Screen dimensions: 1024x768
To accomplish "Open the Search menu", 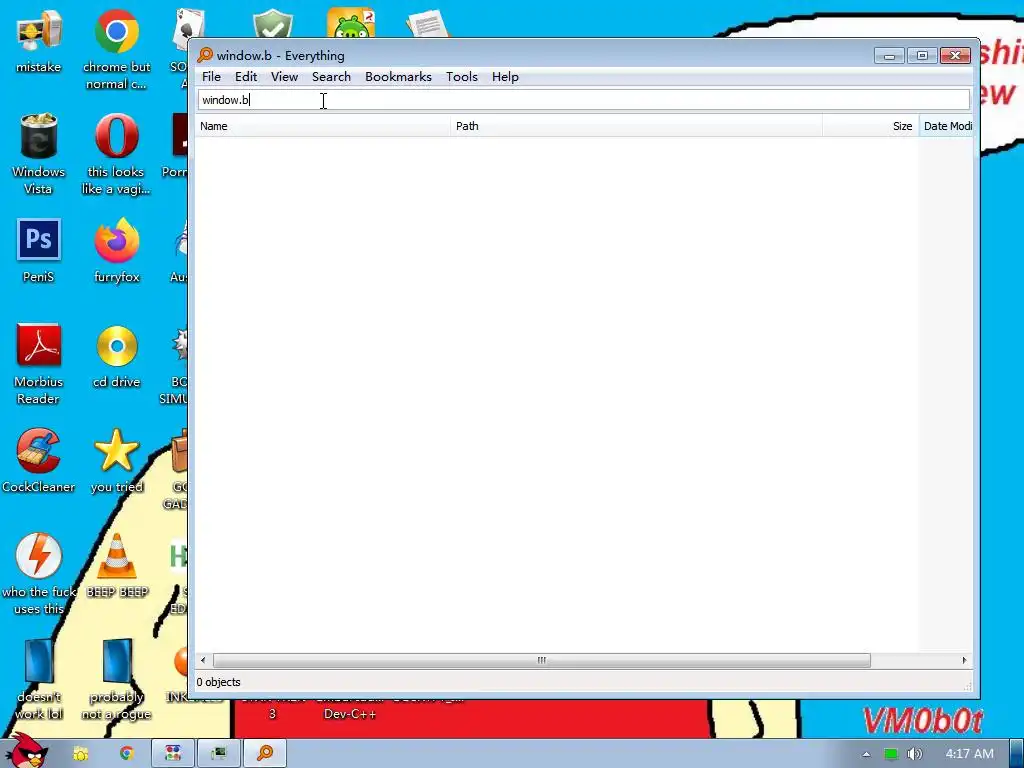I will [x=331, y=76].
